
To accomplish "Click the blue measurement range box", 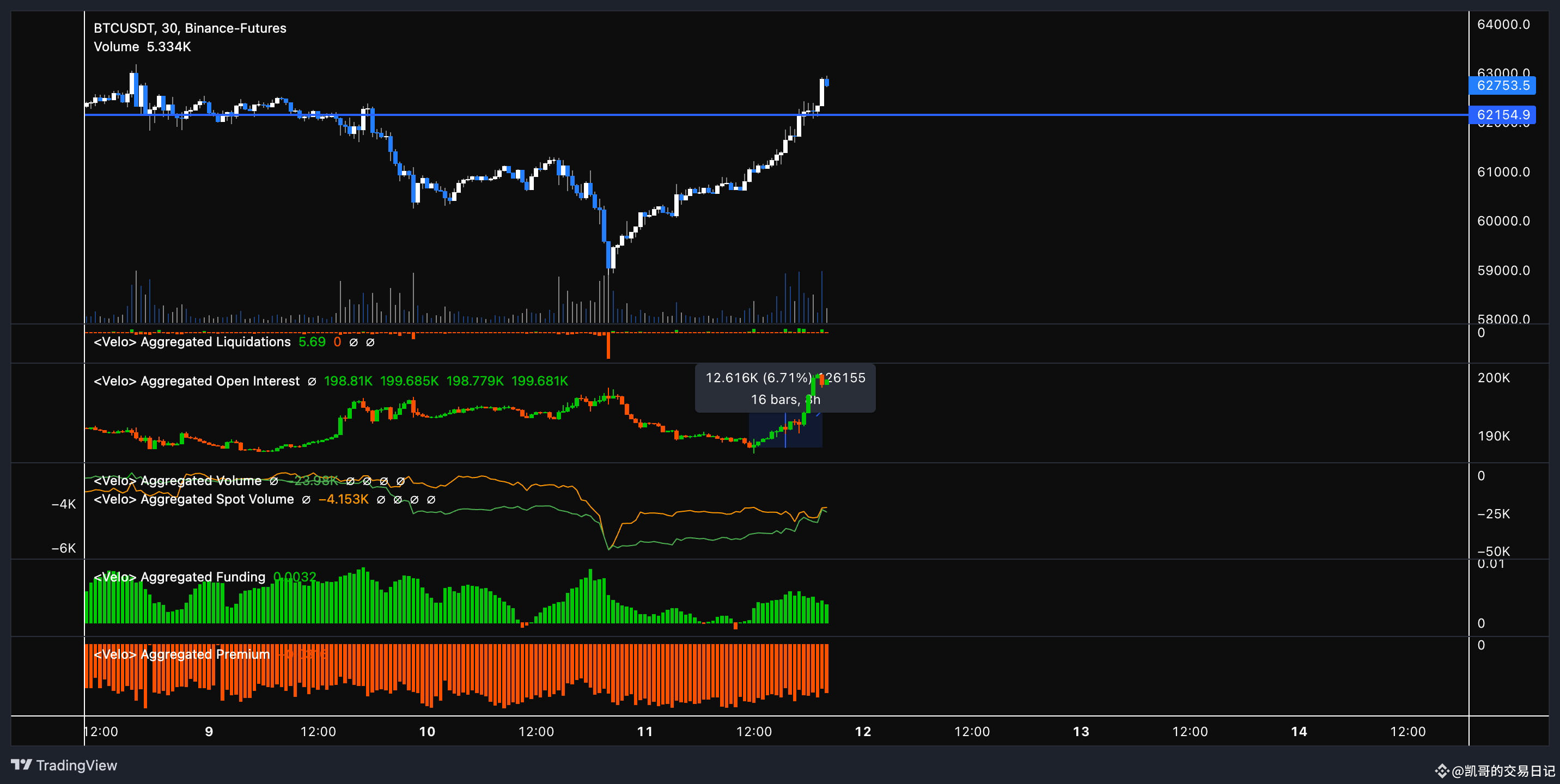I will tap(785, 431).
